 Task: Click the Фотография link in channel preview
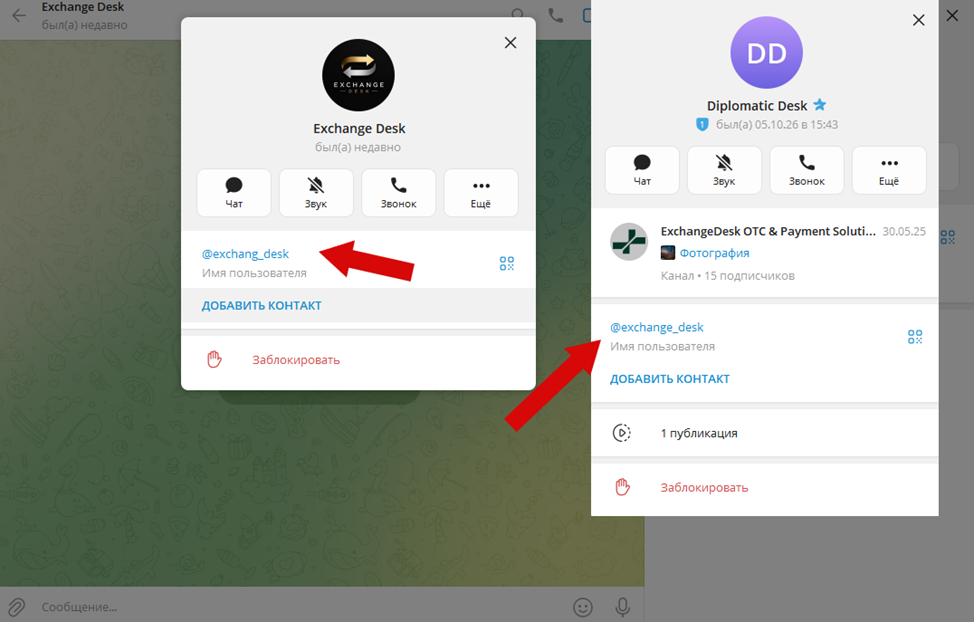714,253
